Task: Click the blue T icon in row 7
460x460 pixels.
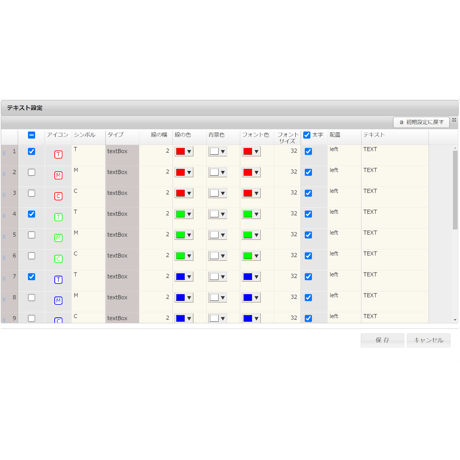Action: pos(58,280)
